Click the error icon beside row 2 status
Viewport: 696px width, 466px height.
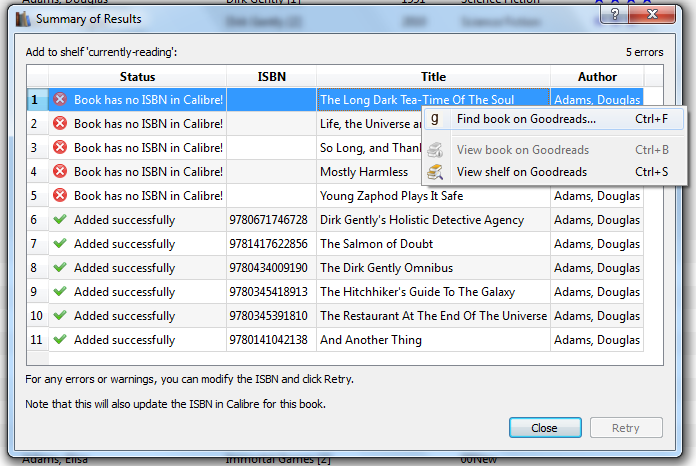60,123
